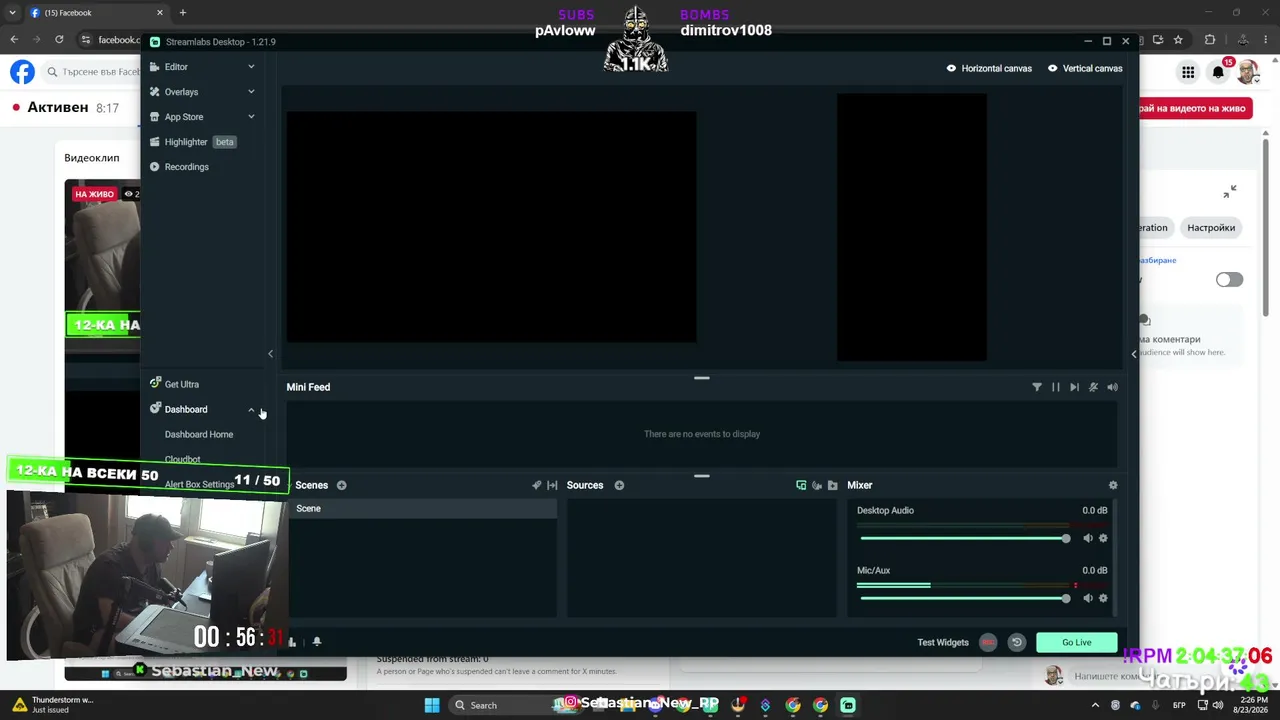Toggle the Facebook settings switch
This screenshot has width=1280, height=720.
point(1229,280)
